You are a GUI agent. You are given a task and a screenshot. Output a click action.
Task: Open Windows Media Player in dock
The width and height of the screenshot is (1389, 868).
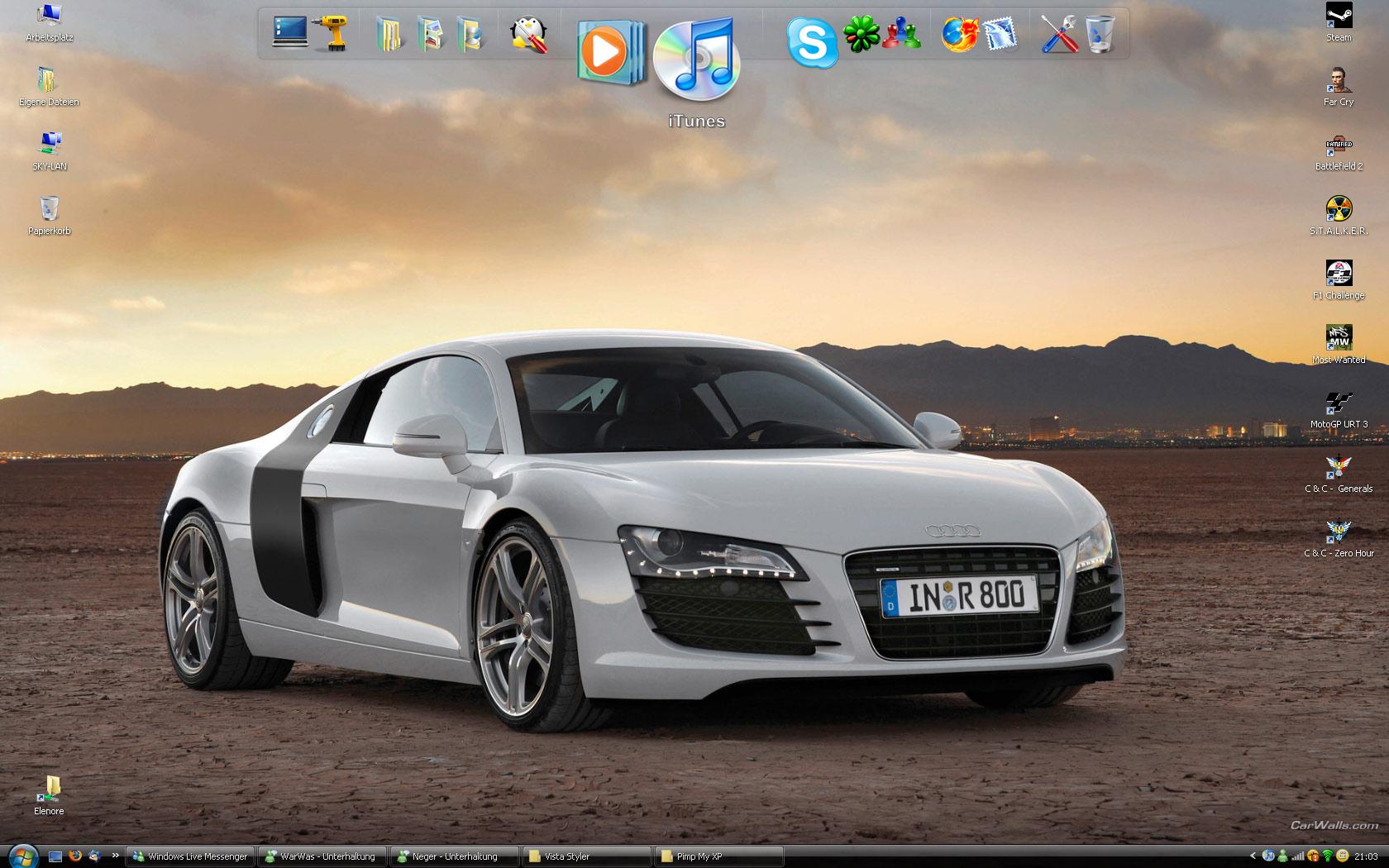[609, 52]
